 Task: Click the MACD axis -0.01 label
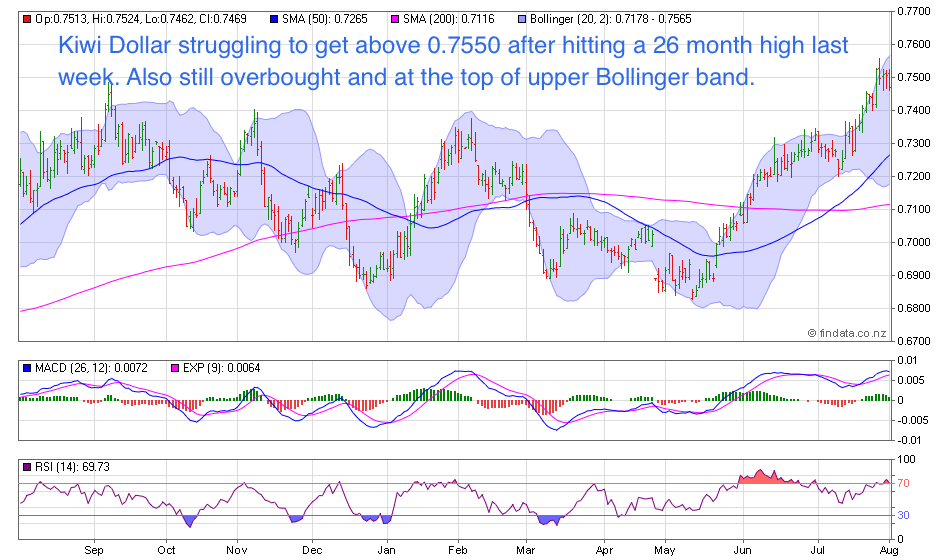coord(909,440)
